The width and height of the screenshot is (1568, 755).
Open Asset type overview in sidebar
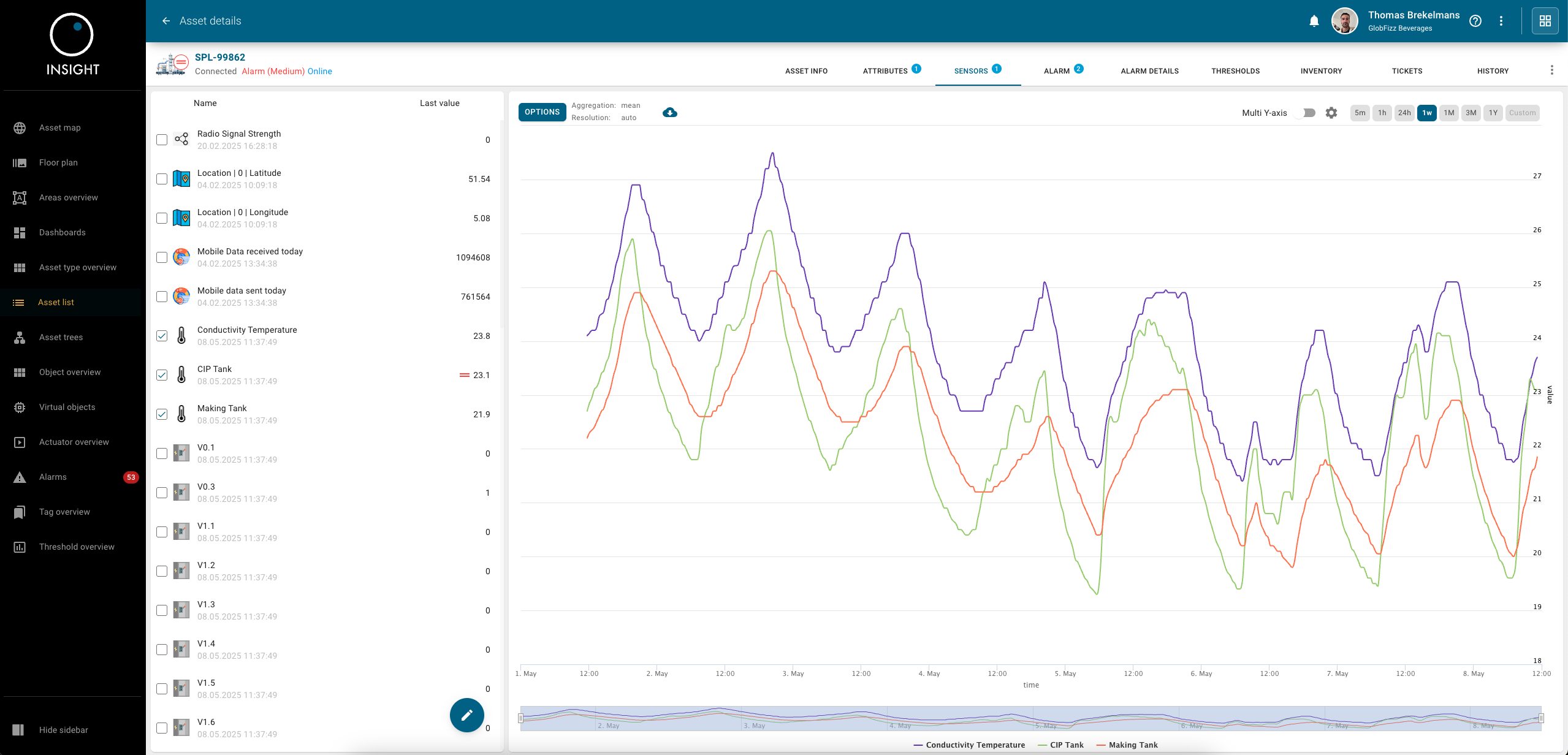coord(78,267)
